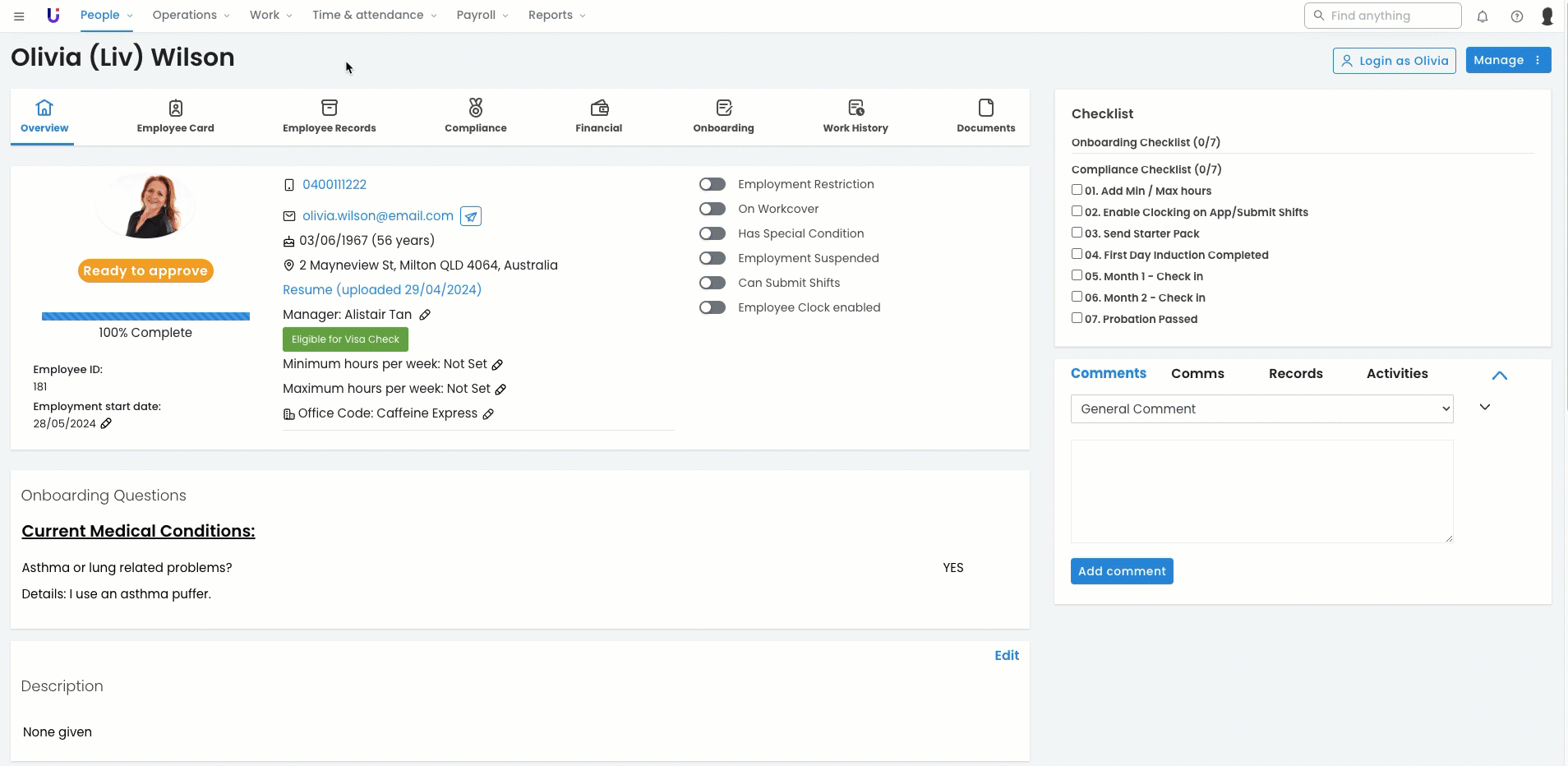Edit employment start date pencil icon

point(106,423)
